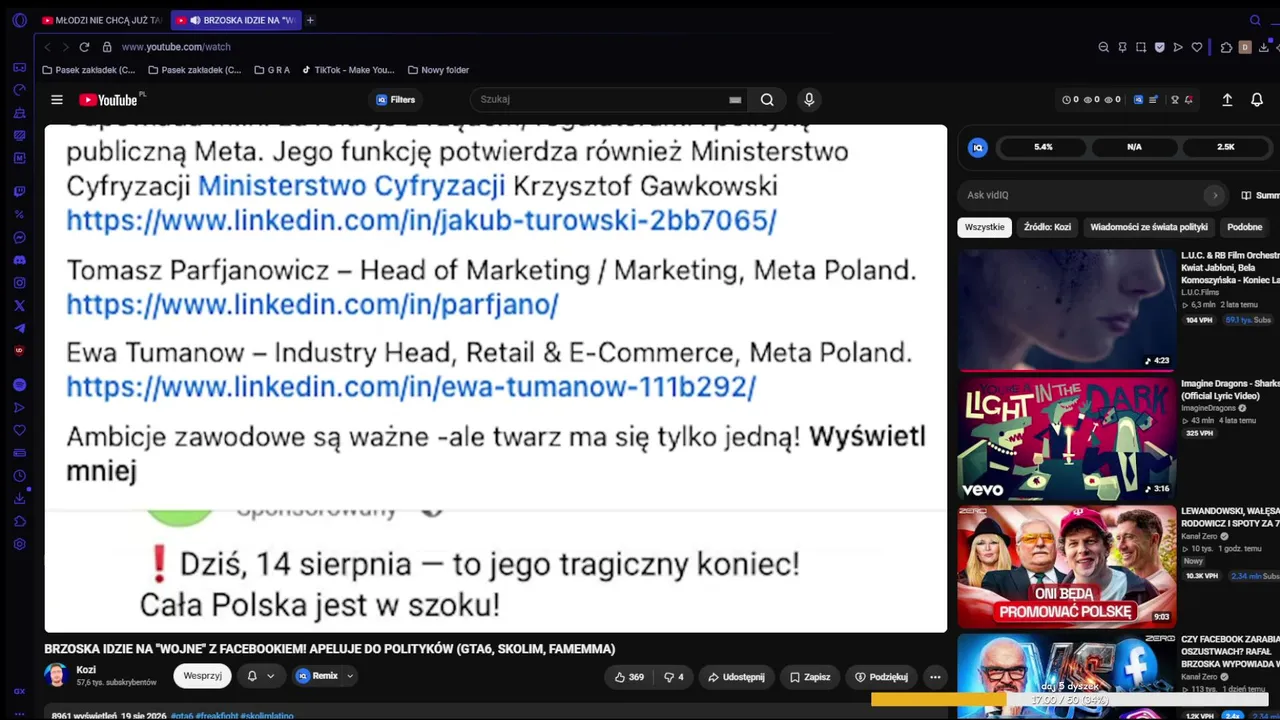Open the 'G R A' bookmarks folder
This screenshot has width=1280, height=720.
tap(272, 70)
